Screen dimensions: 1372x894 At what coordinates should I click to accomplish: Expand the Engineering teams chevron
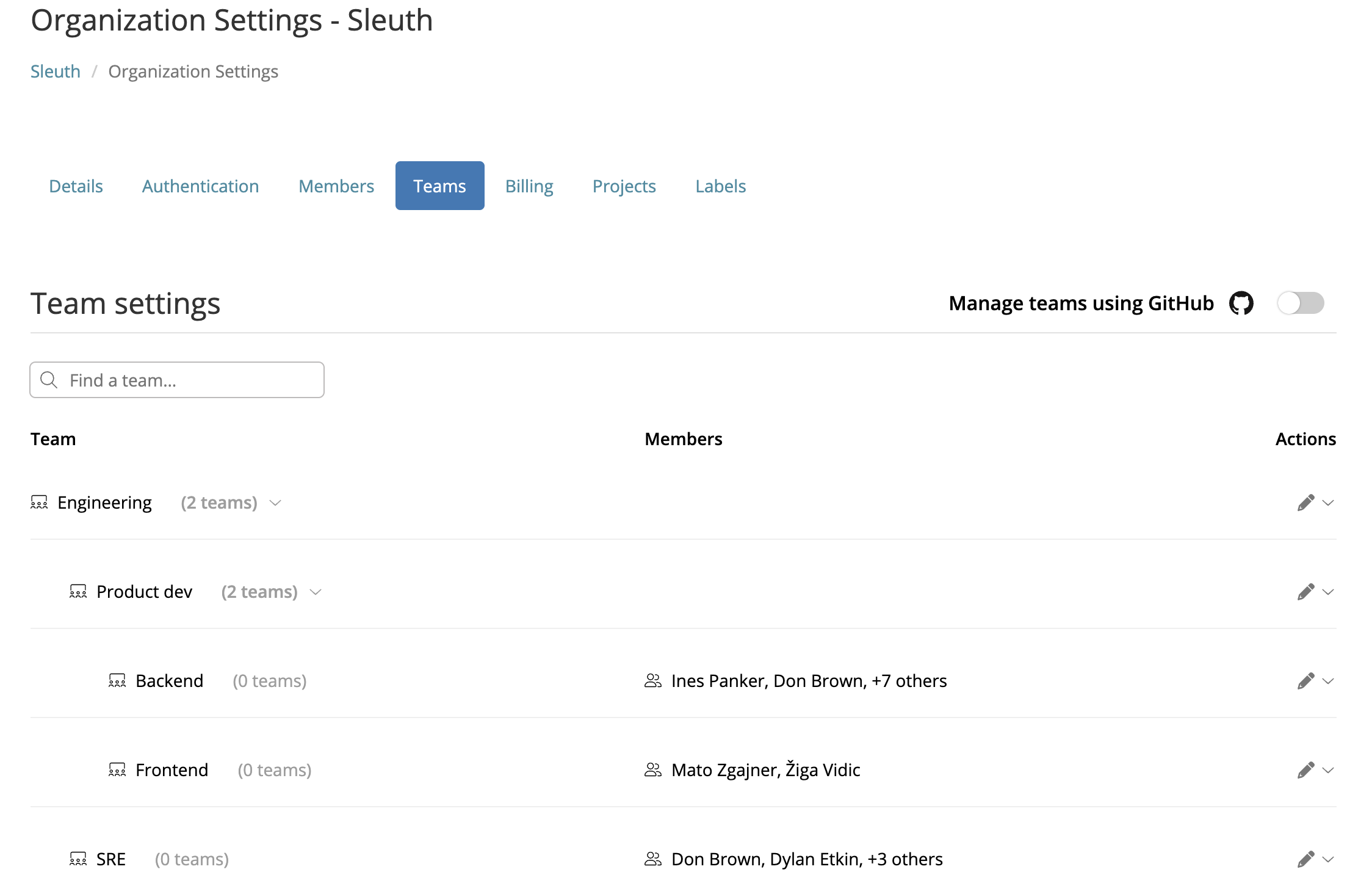(275, 503)
